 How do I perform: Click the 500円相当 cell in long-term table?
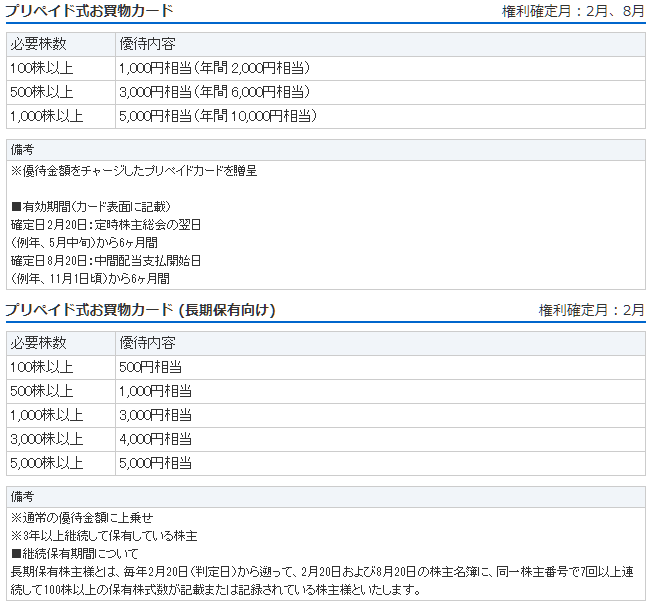pyautogui.click(x=380, y=367)
